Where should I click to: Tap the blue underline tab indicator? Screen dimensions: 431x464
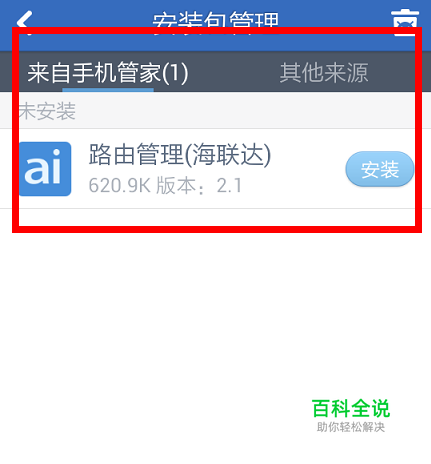click(x=108, y=90)
